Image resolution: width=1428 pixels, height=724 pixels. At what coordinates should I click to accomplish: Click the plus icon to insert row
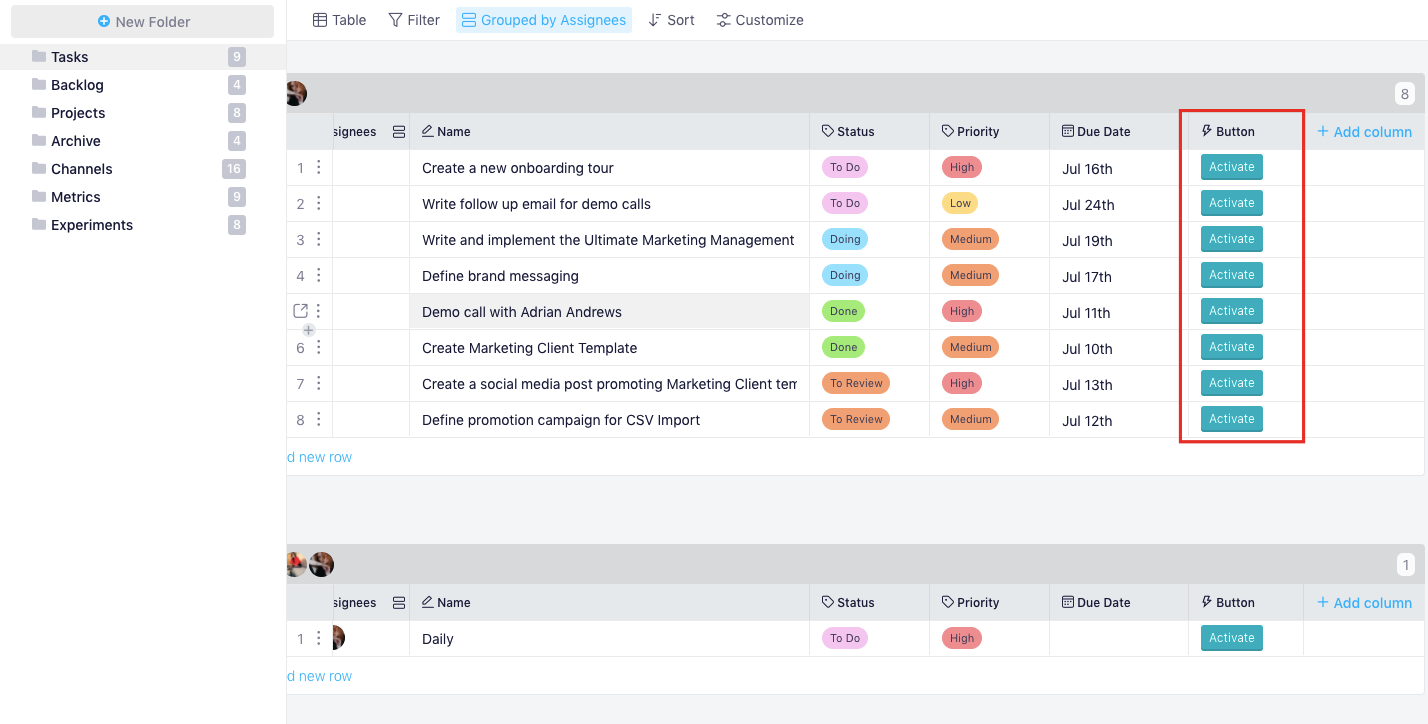pos(309,330)
